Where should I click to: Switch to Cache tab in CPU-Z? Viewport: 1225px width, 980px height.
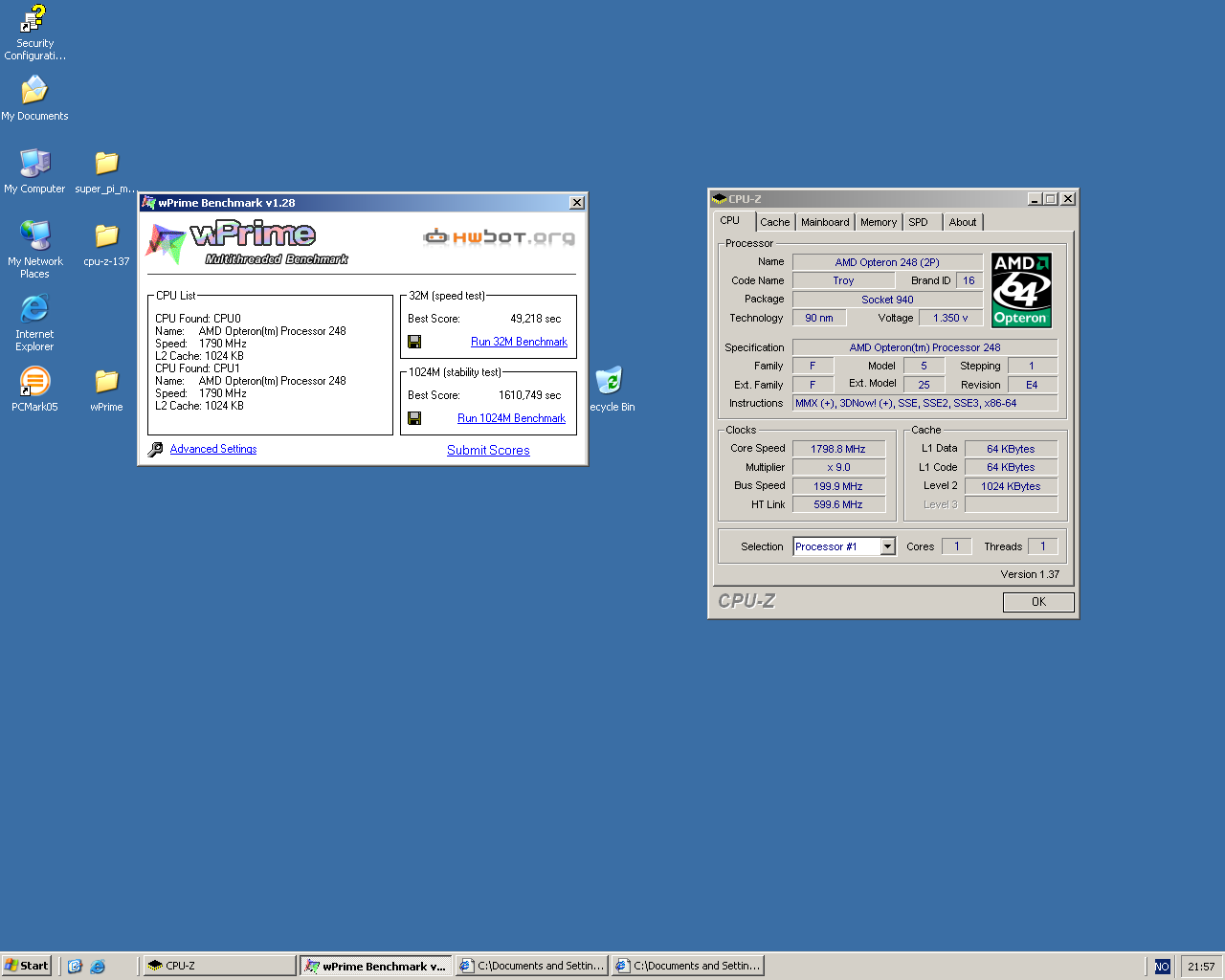pyautogui.click(x=775, y=222)
